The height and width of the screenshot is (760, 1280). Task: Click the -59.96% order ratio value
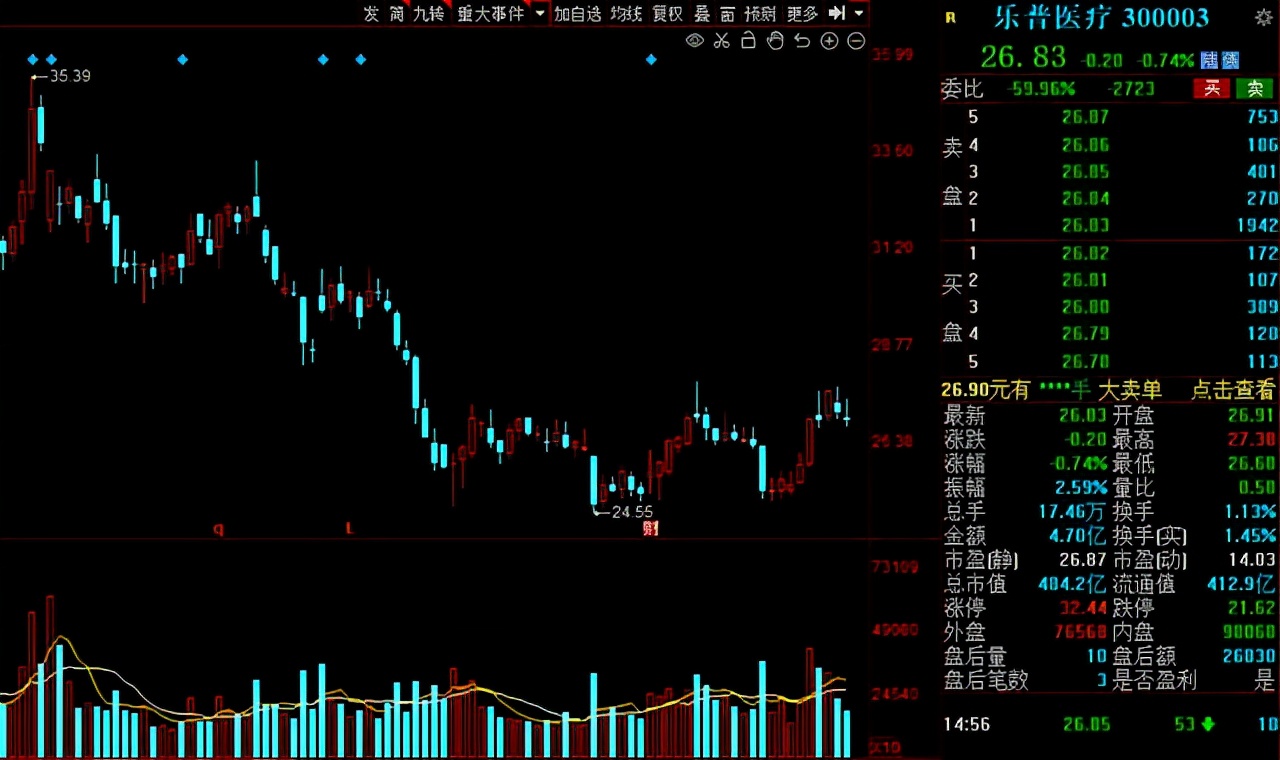point(1040,89)
